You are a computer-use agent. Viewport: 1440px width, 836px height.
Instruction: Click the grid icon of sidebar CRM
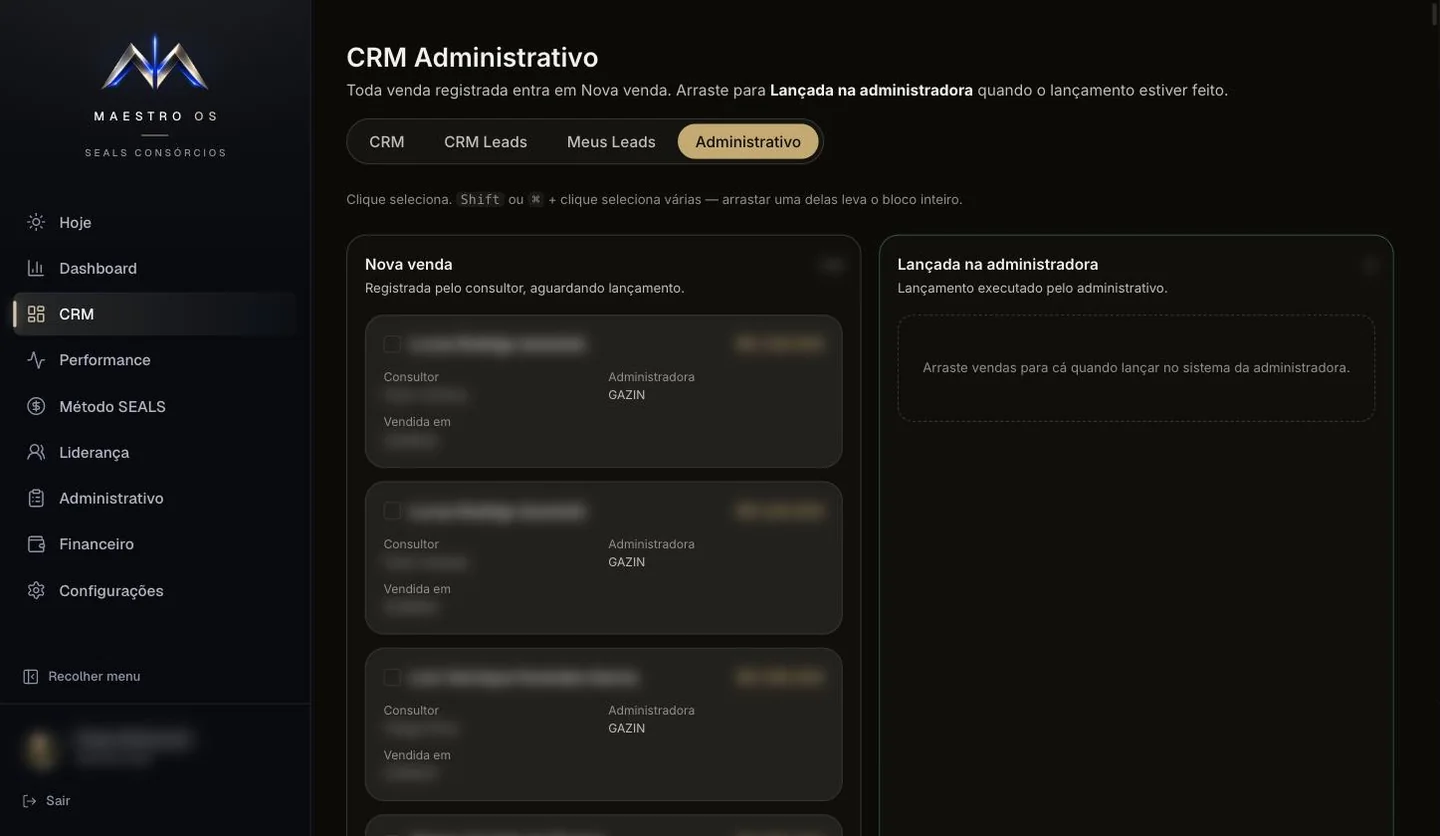pos(36,314)
